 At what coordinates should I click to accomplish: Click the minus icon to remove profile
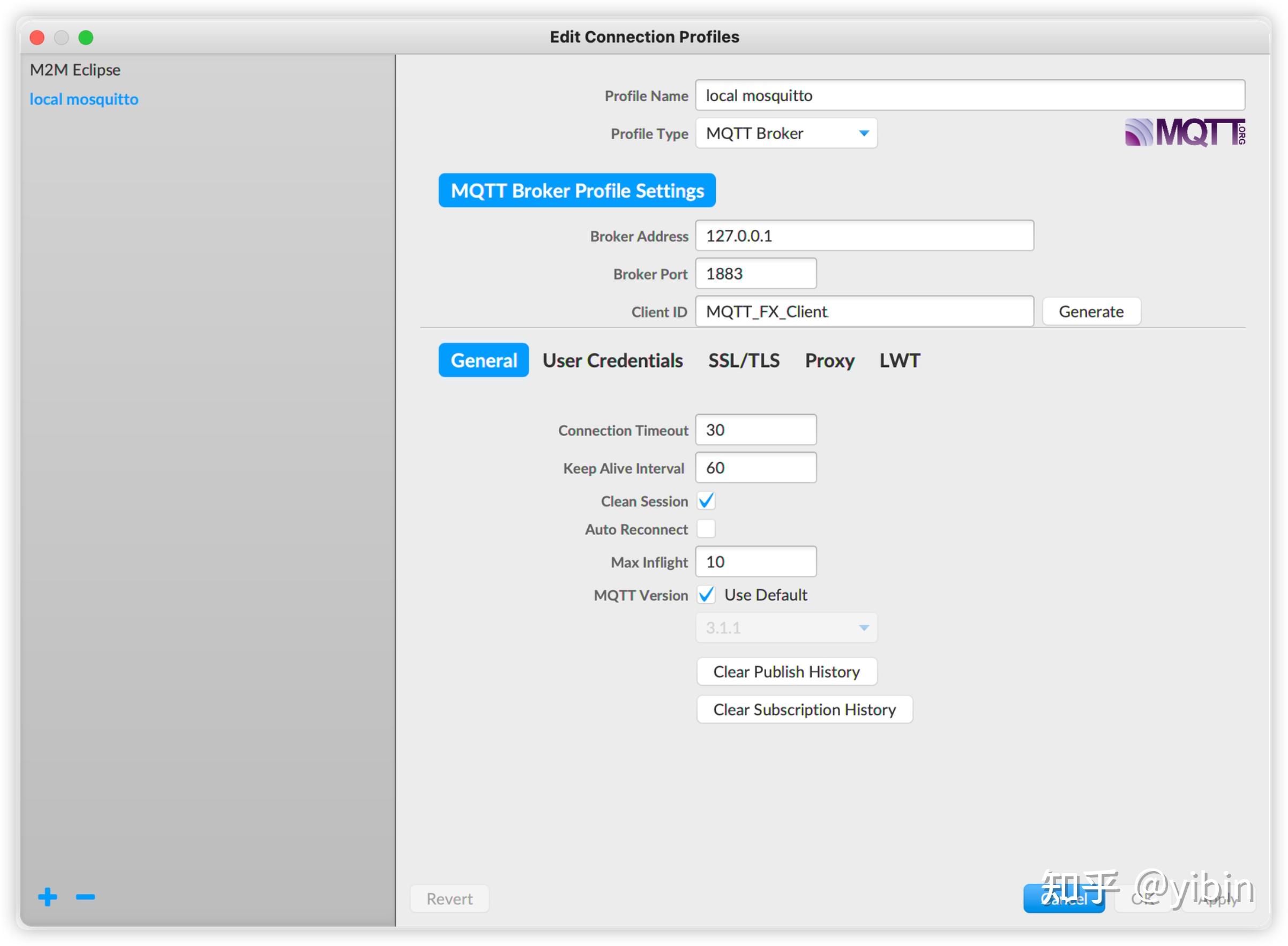pos(85,897)
